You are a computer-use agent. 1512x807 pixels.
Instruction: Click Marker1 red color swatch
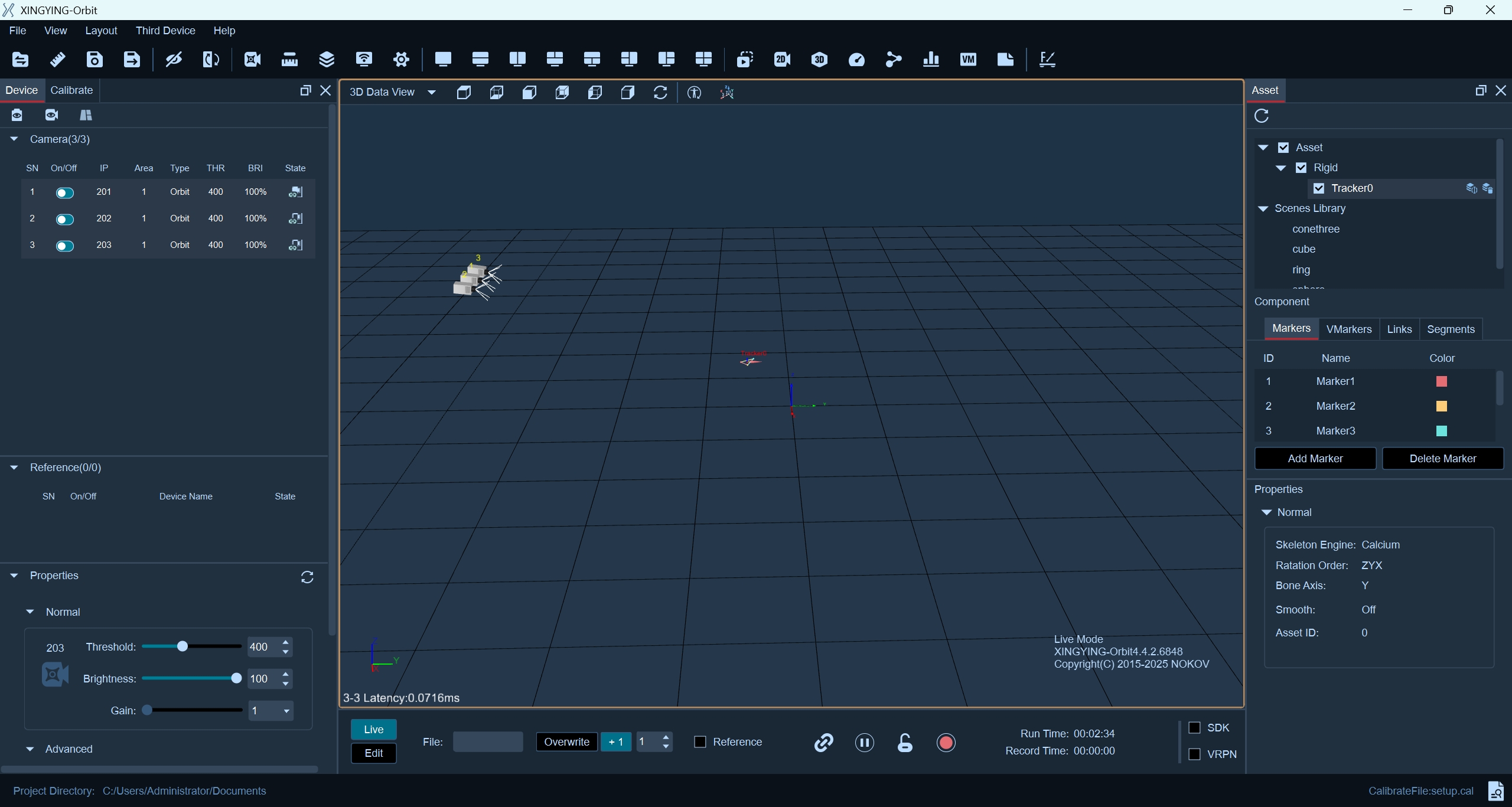point(1442,381)
